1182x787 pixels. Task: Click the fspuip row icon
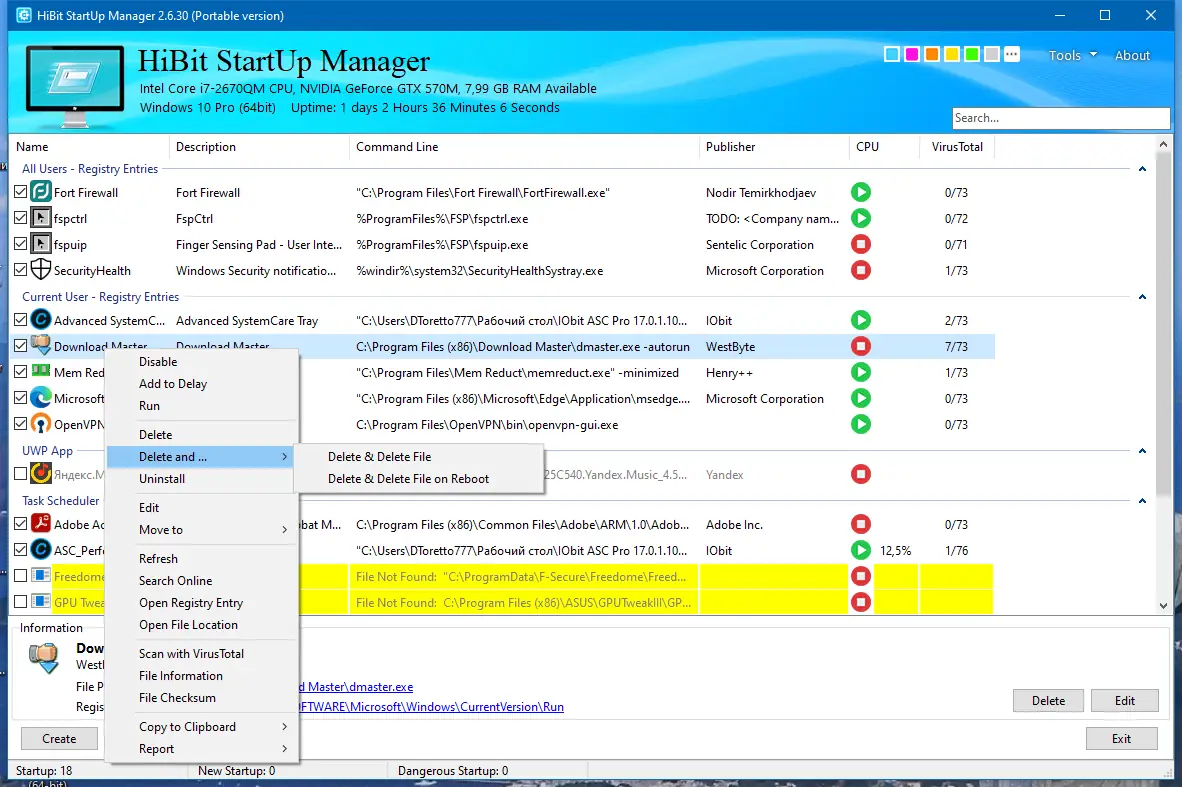(x=41, y=244)
